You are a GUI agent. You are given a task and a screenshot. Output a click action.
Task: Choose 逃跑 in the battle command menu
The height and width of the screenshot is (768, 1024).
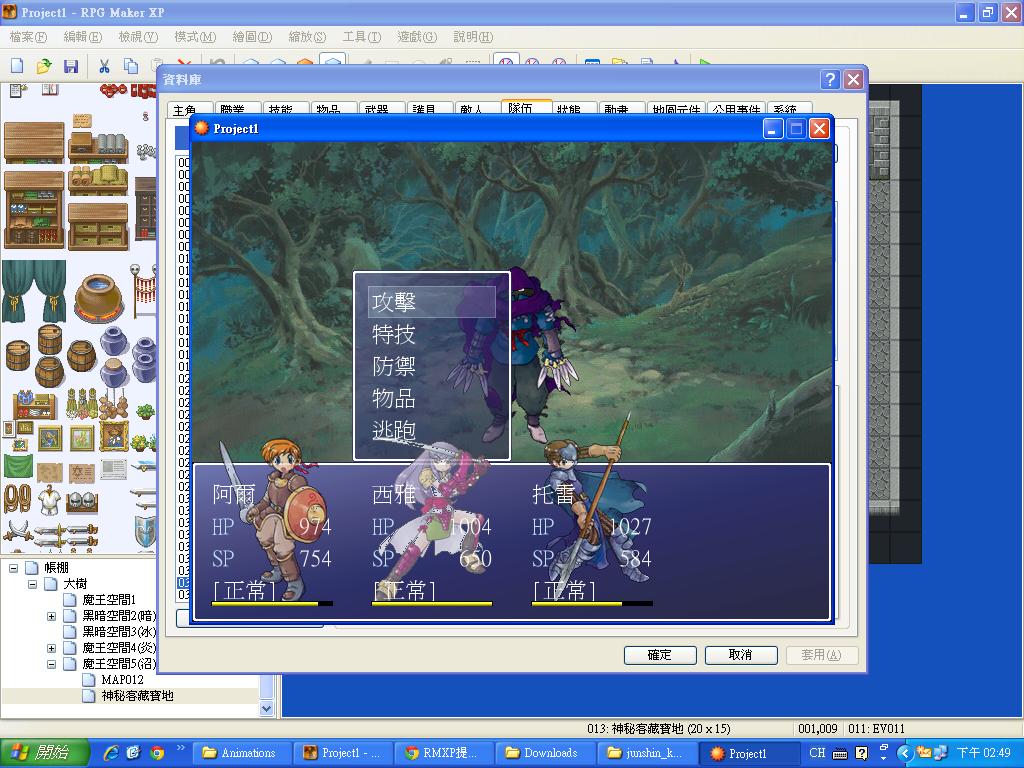pos(394,430)
